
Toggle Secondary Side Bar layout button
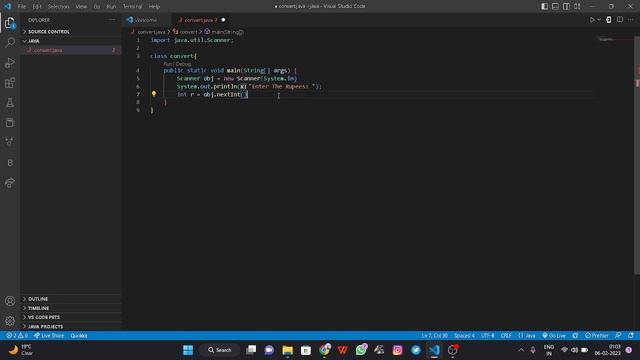pyautogui.click(x=567, y=6)
